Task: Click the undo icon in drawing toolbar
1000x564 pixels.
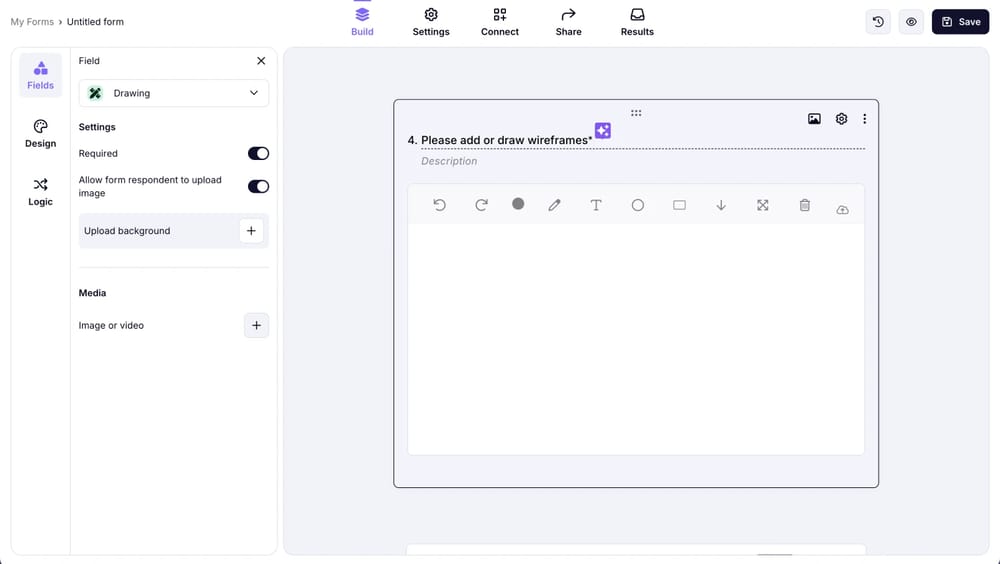Action: (439, 205)
